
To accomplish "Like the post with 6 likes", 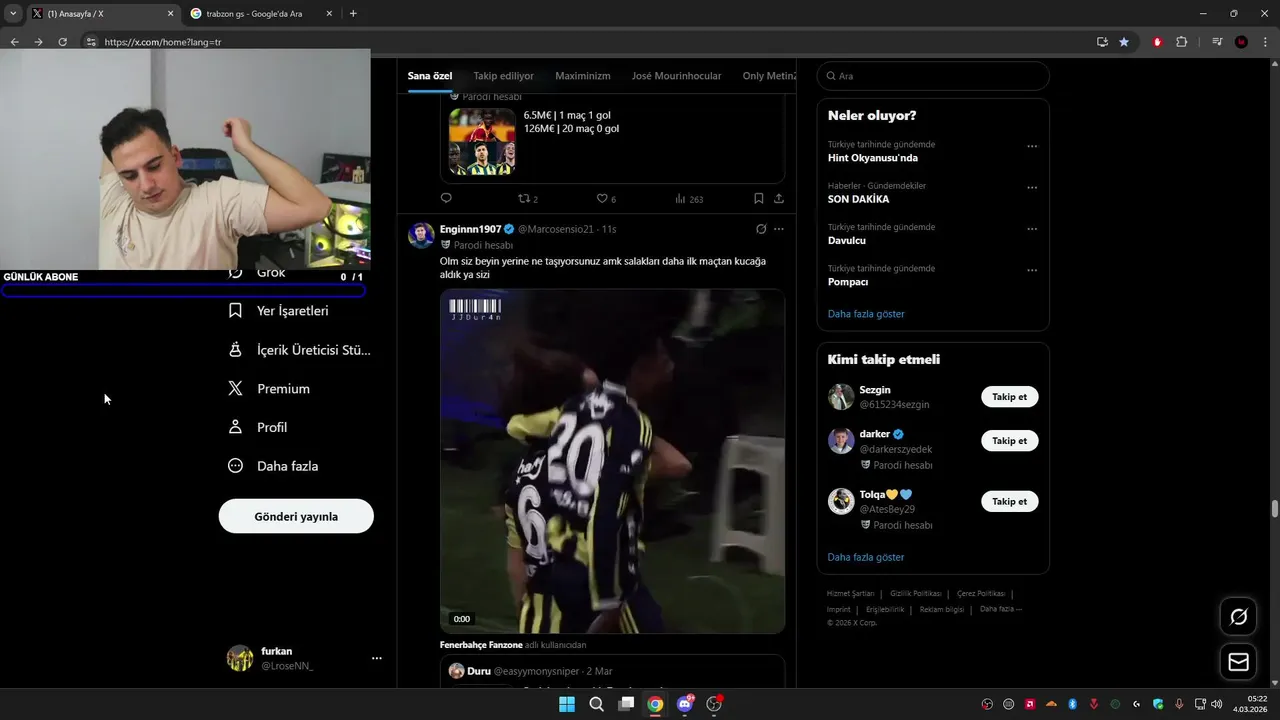I will (x=606, y=199).
